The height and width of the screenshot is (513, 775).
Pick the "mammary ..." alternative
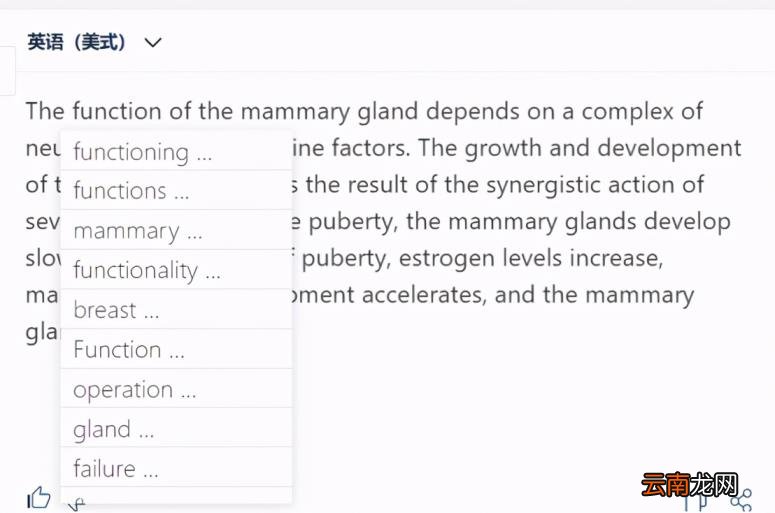[176, 230]
